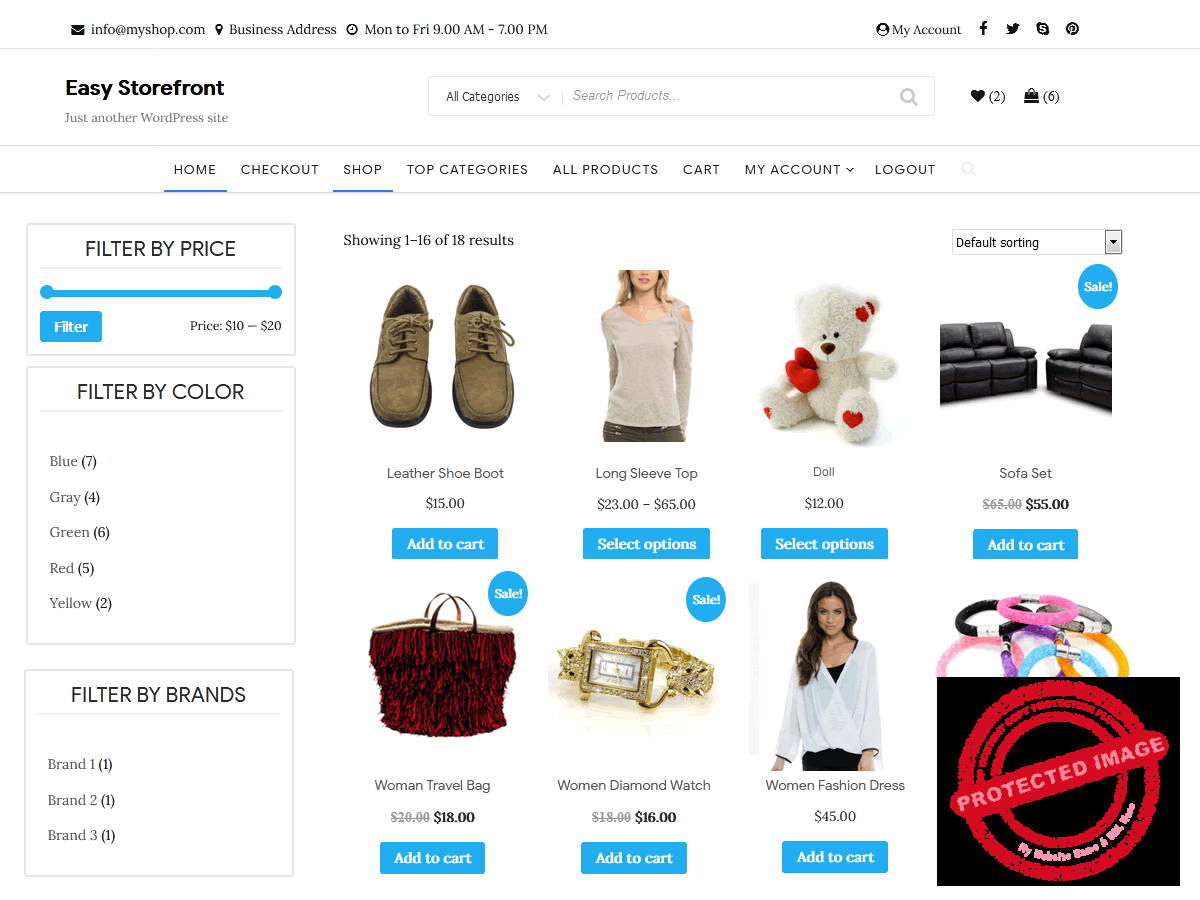Open the shopping bag cart icon
This screenshot has width=1200, height=900.
coord(1031,96)
